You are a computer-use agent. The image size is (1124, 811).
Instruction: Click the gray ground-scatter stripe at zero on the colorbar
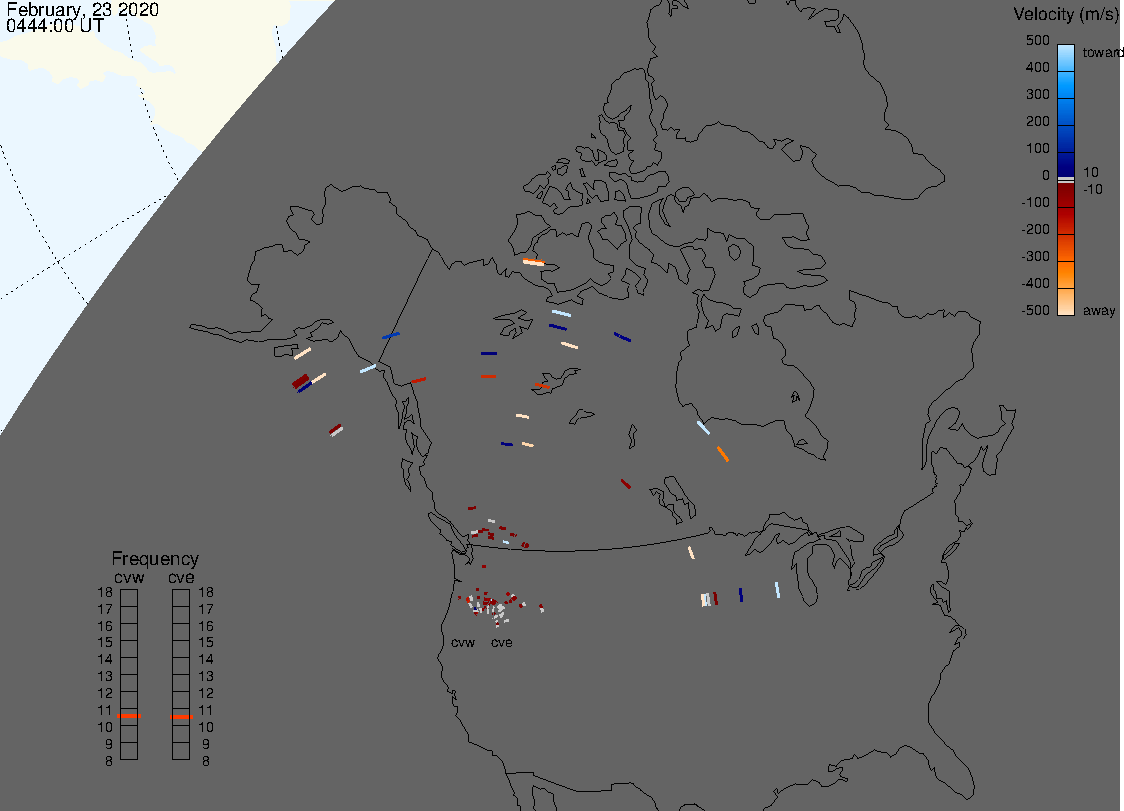tap(1066, 180)
